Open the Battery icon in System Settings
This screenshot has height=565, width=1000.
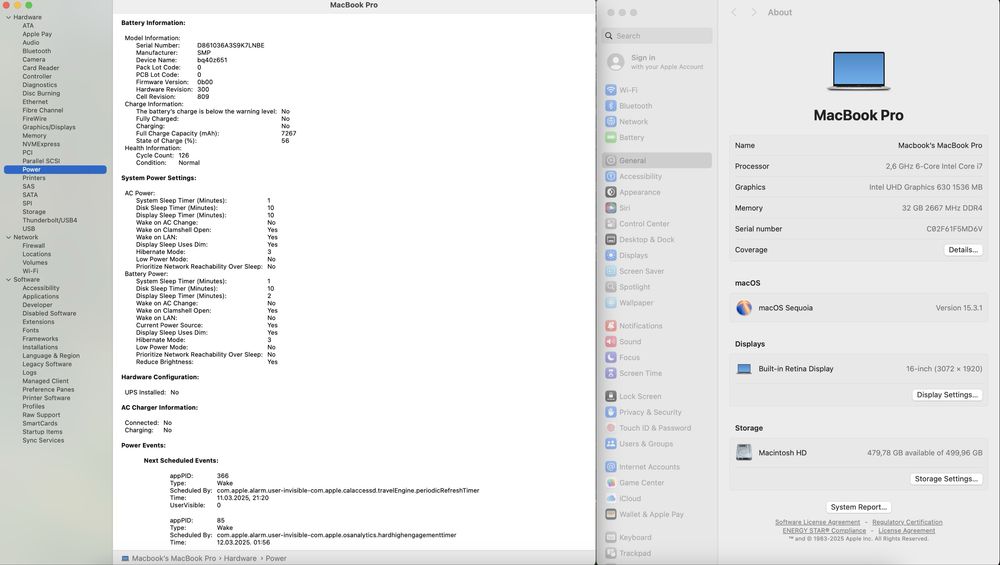point(611,137)
